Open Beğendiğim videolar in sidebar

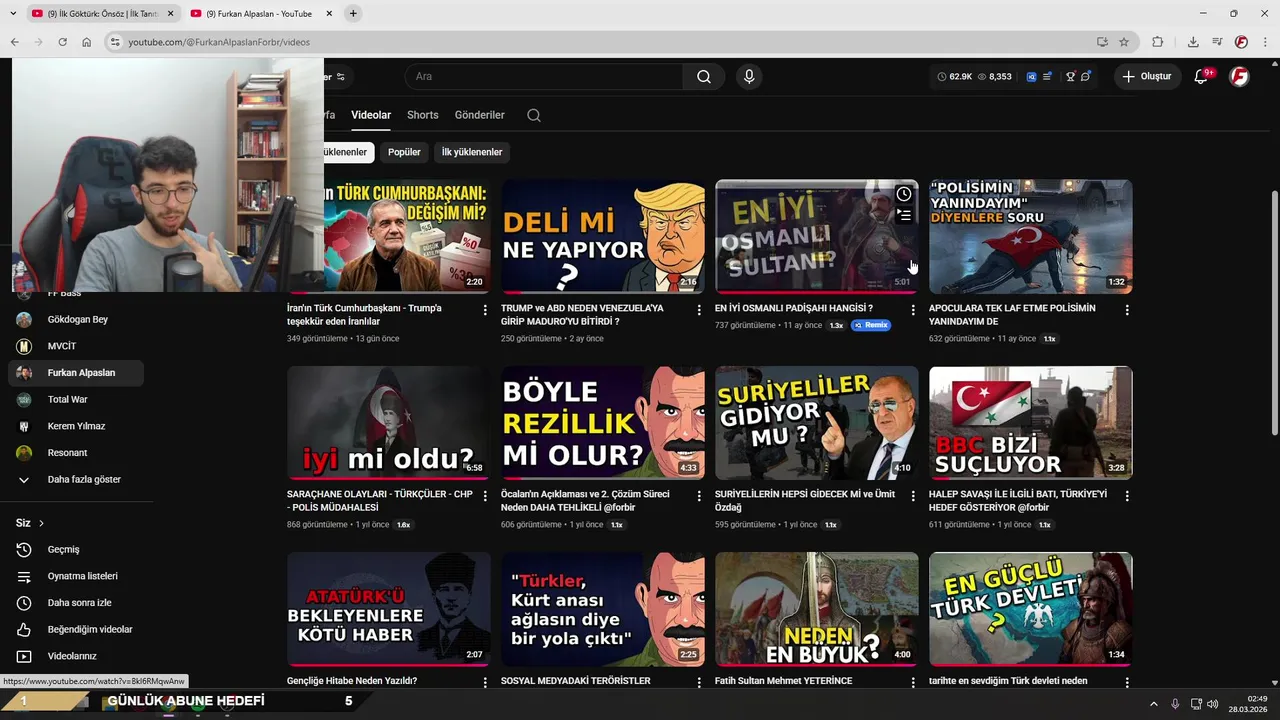pos(76,630)
